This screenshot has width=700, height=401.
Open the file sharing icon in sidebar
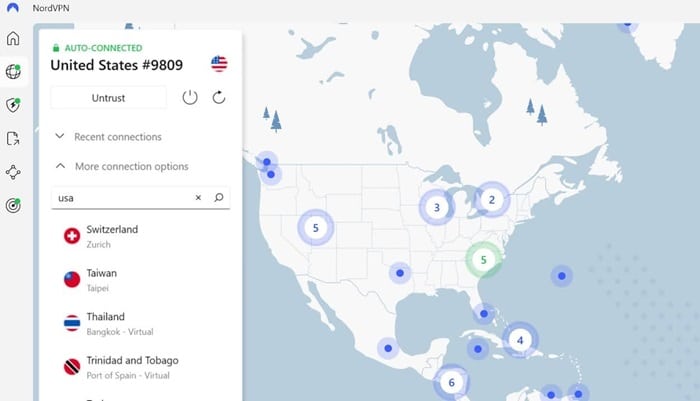pyautogui.click(x=13, y=138)
